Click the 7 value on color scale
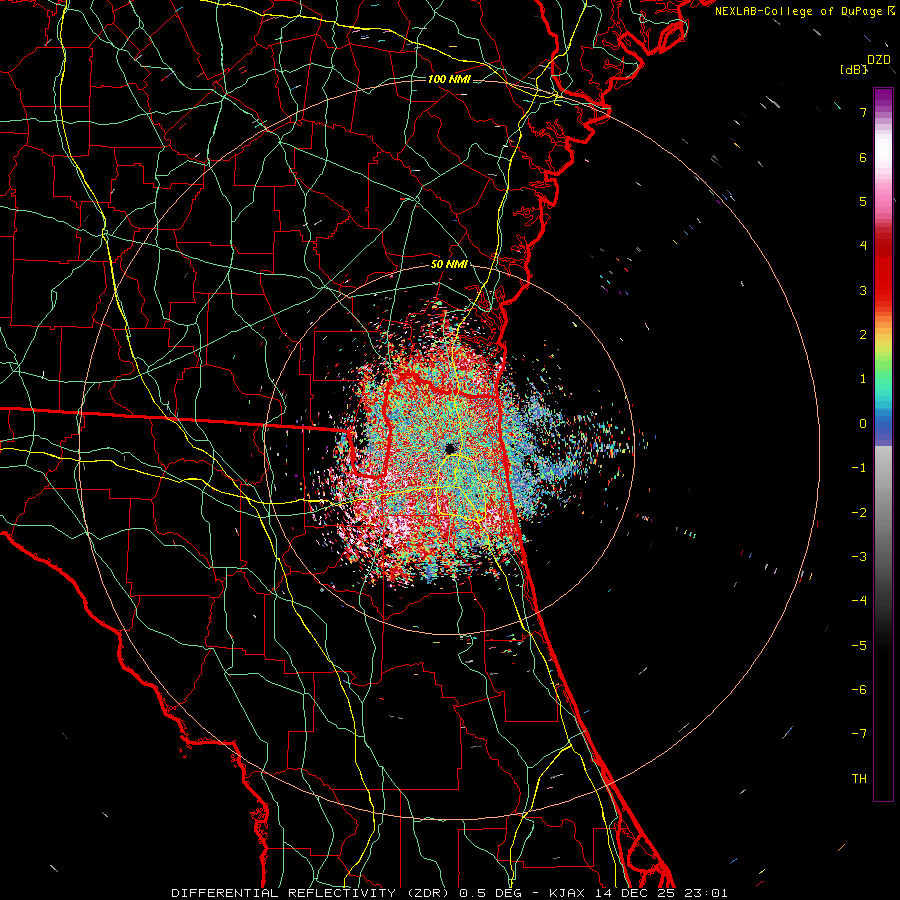900x900 pixels. pos(863,112)
